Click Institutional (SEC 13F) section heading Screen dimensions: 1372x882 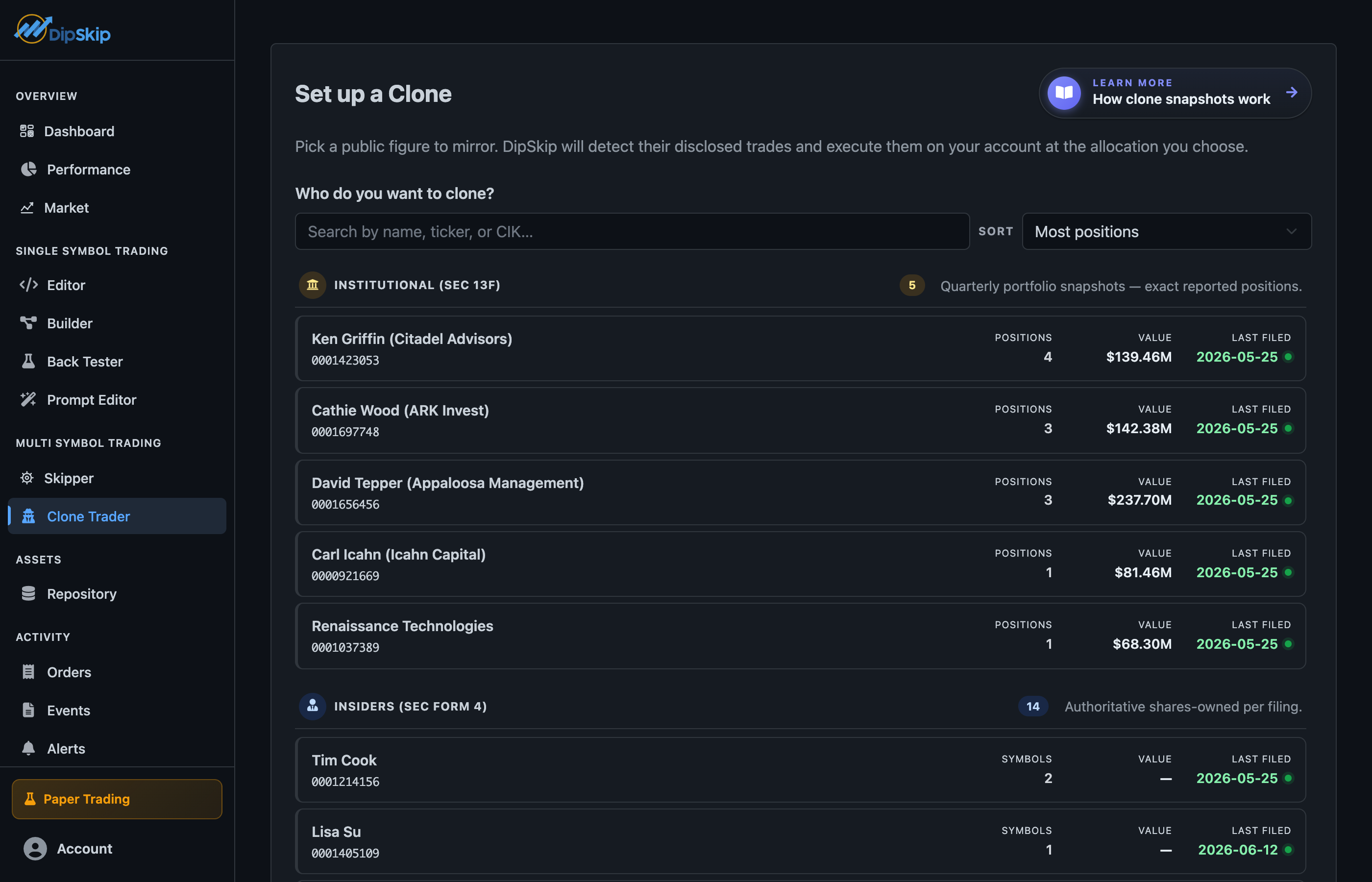[417, 285]
